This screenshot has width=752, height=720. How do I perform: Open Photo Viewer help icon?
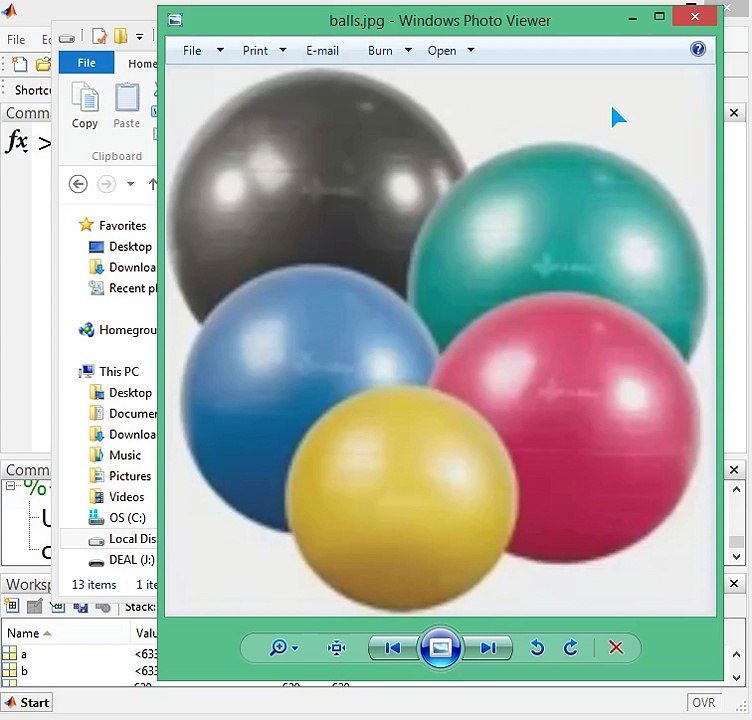tap(698, 49)
